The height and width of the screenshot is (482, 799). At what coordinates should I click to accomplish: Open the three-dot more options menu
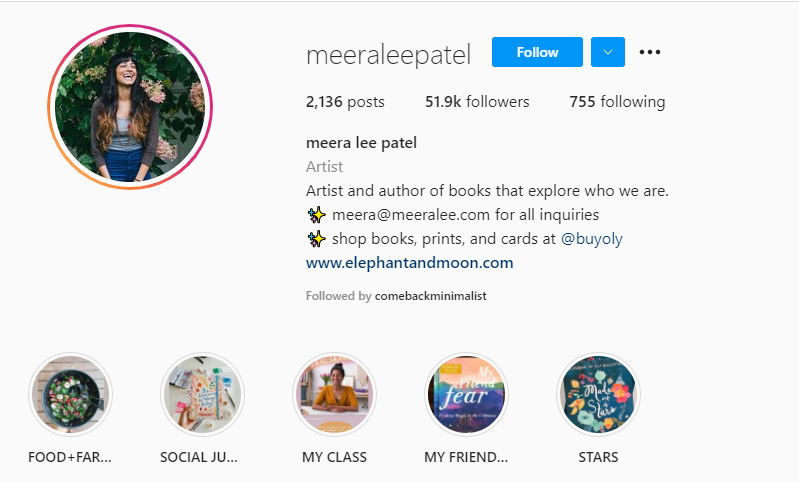point(650,52)
